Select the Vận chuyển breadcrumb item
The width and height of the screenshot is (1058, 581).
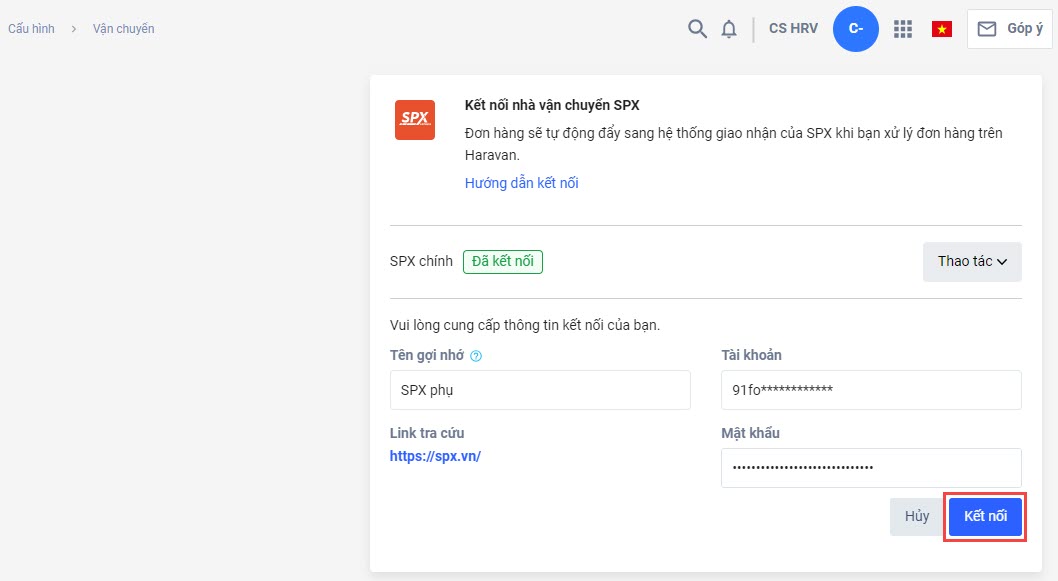123,29
